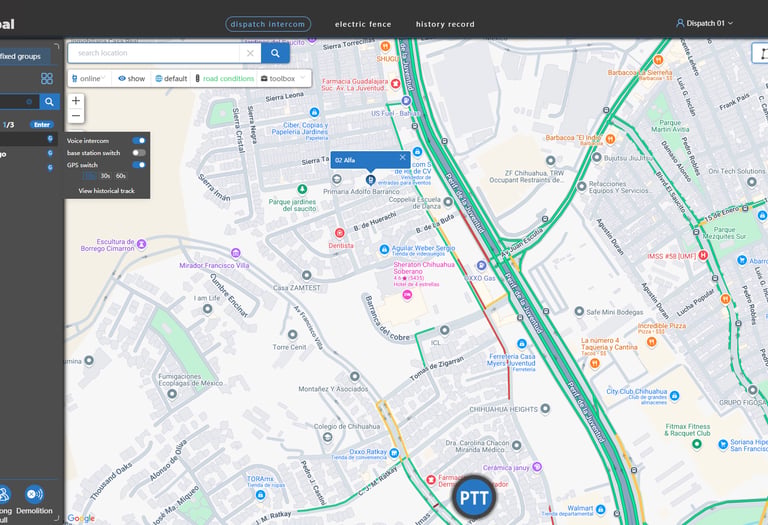Click the grid view icon in sidebar
This screenshot has width=768, height=525.
click(47, 78)
